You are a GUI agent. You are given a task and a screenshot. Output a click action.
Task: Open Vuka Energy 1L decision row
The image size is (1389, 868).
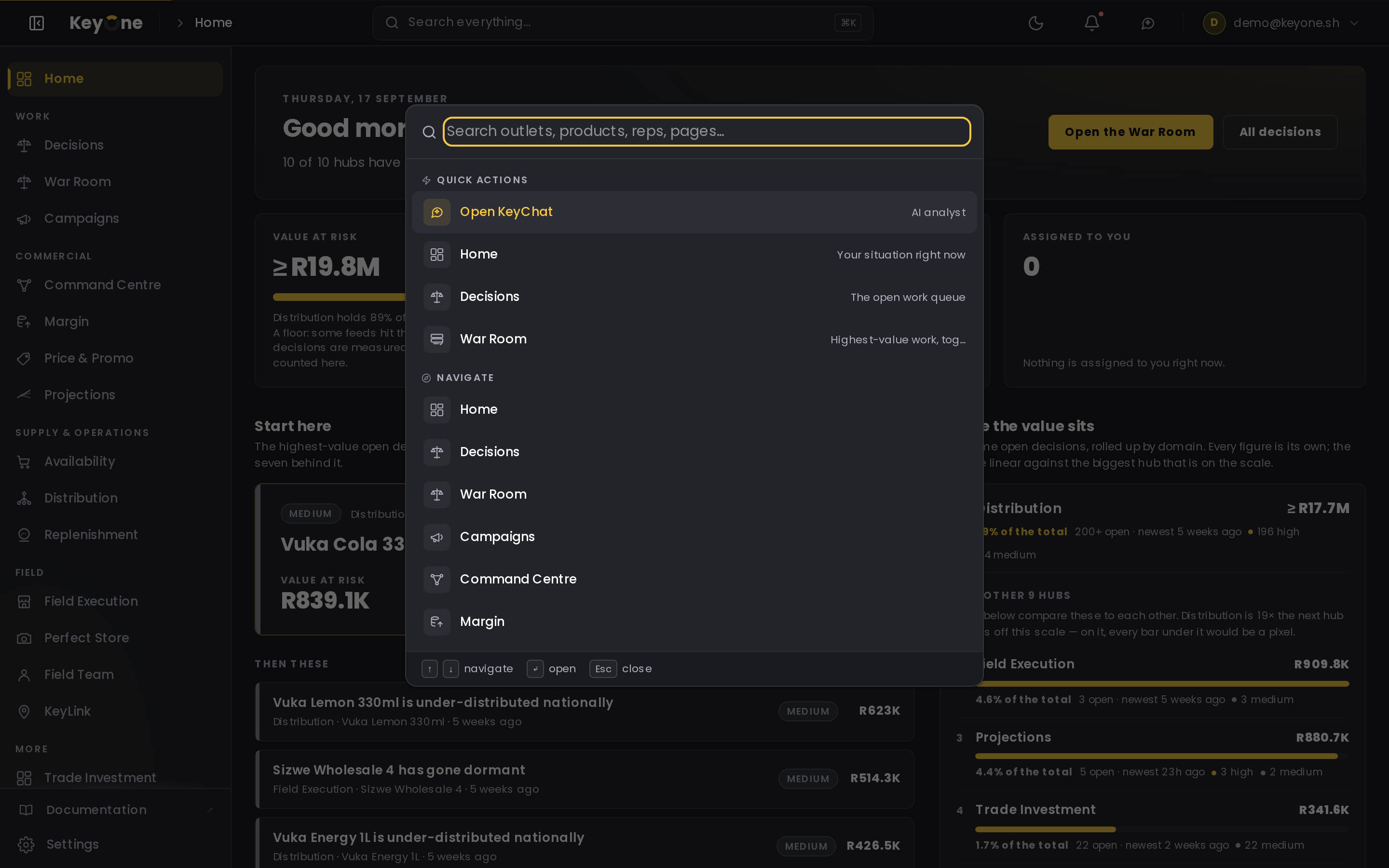[585, 843]
